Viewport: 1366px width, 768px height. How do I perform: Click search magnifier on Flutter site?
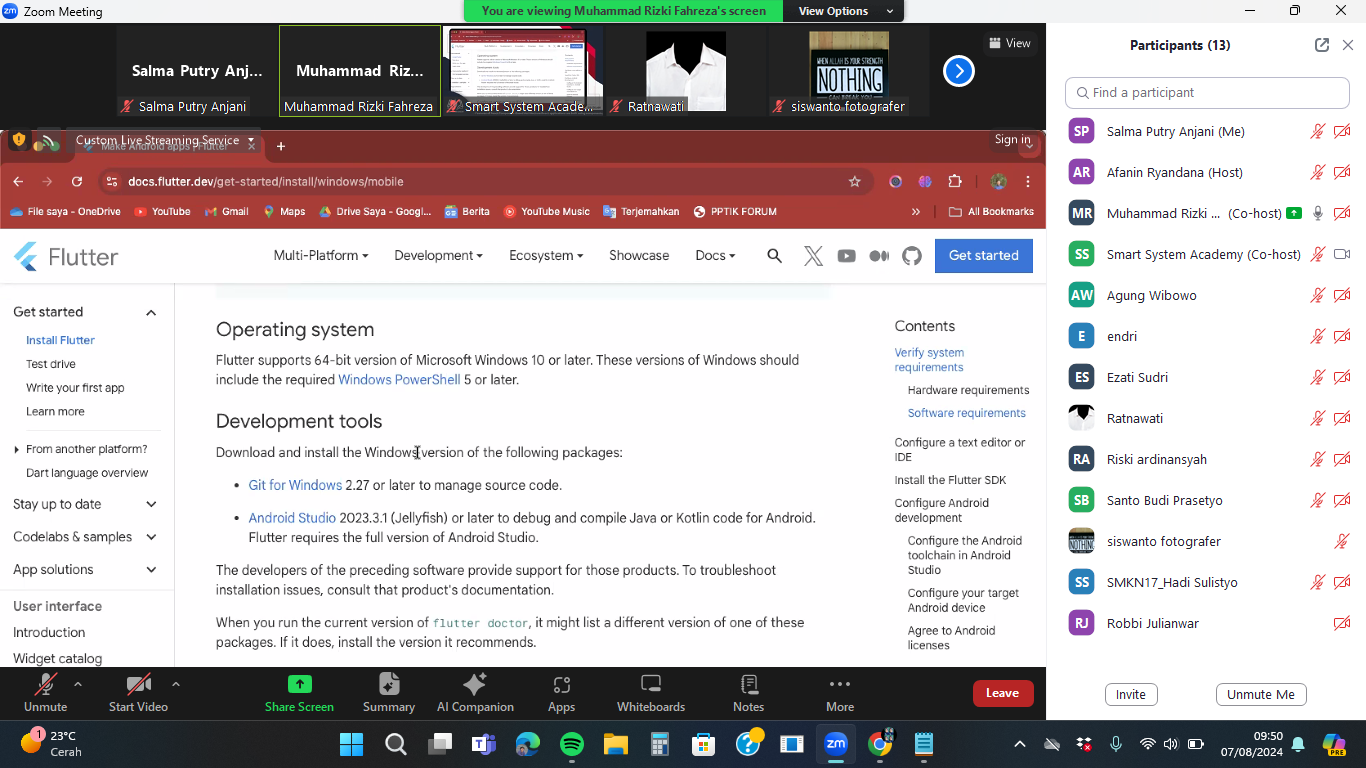click(774, 256)
